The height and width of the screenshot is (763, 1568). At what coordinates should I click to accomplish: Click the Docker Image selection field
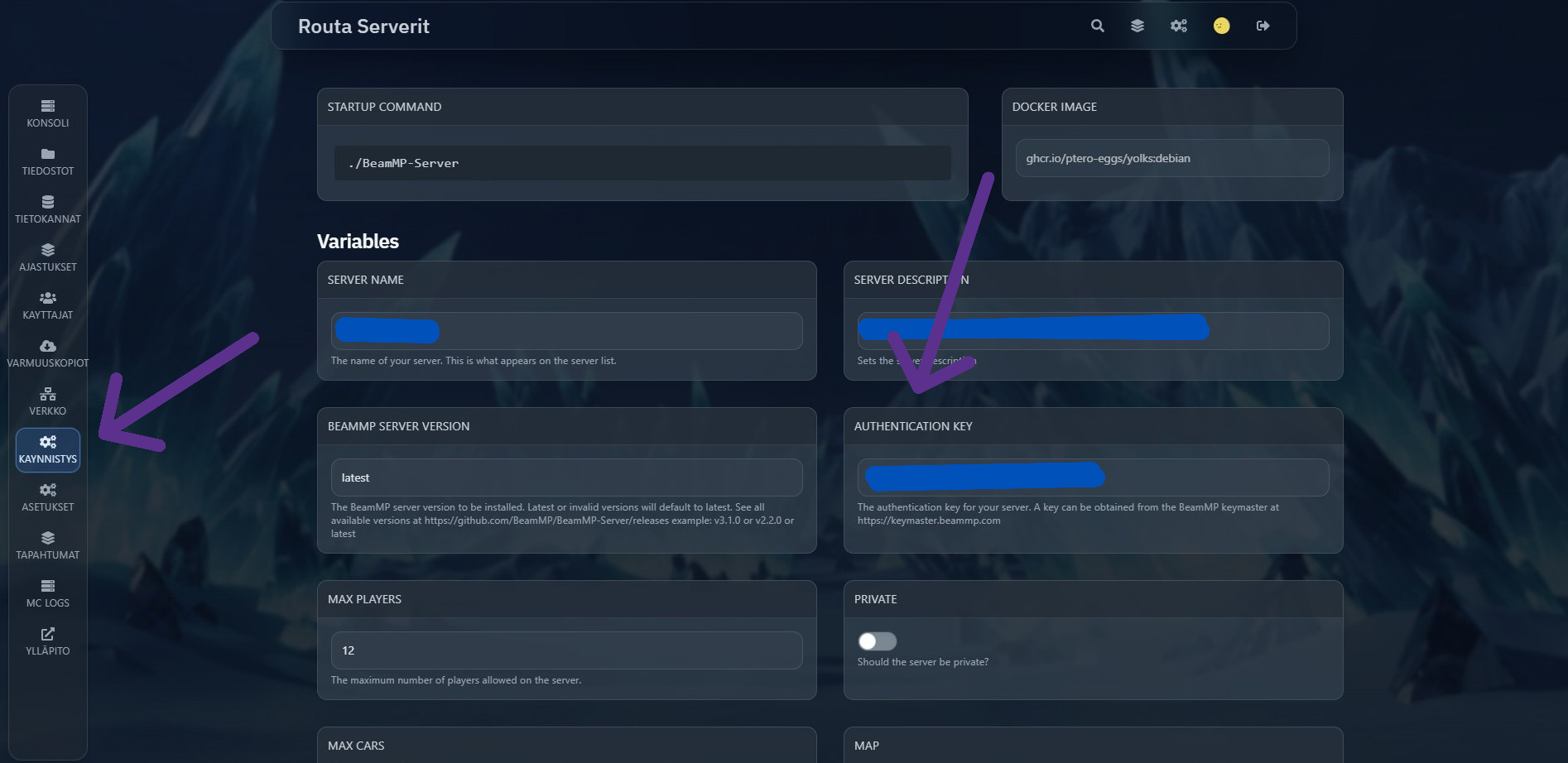pos(1171,158)
